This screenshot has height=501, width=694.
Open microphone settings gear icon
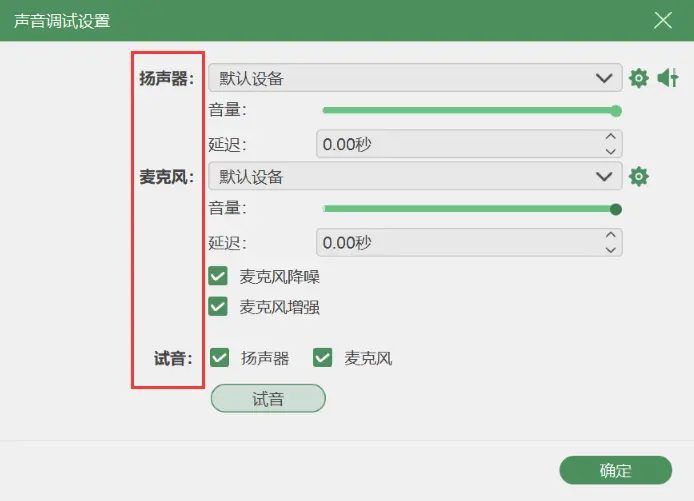[x=638, y=177]
